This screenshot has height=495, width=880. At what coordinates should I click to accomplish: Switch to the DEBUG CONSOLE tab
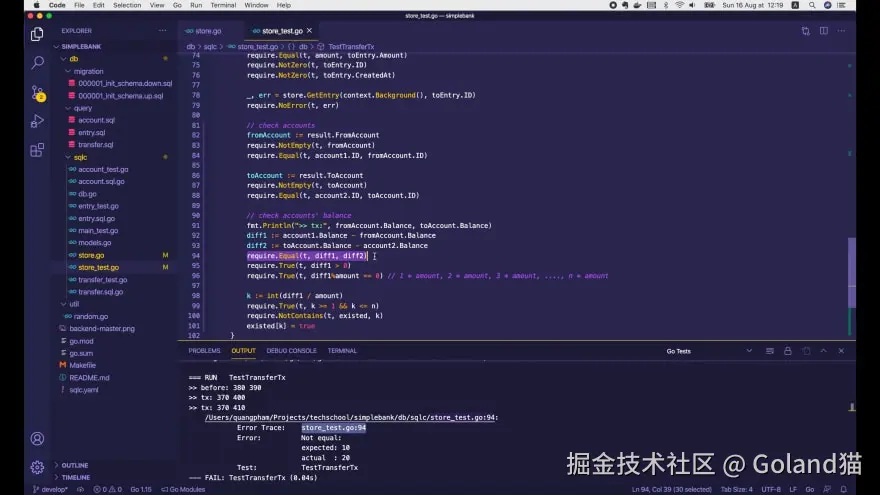(x=291, y=351)
